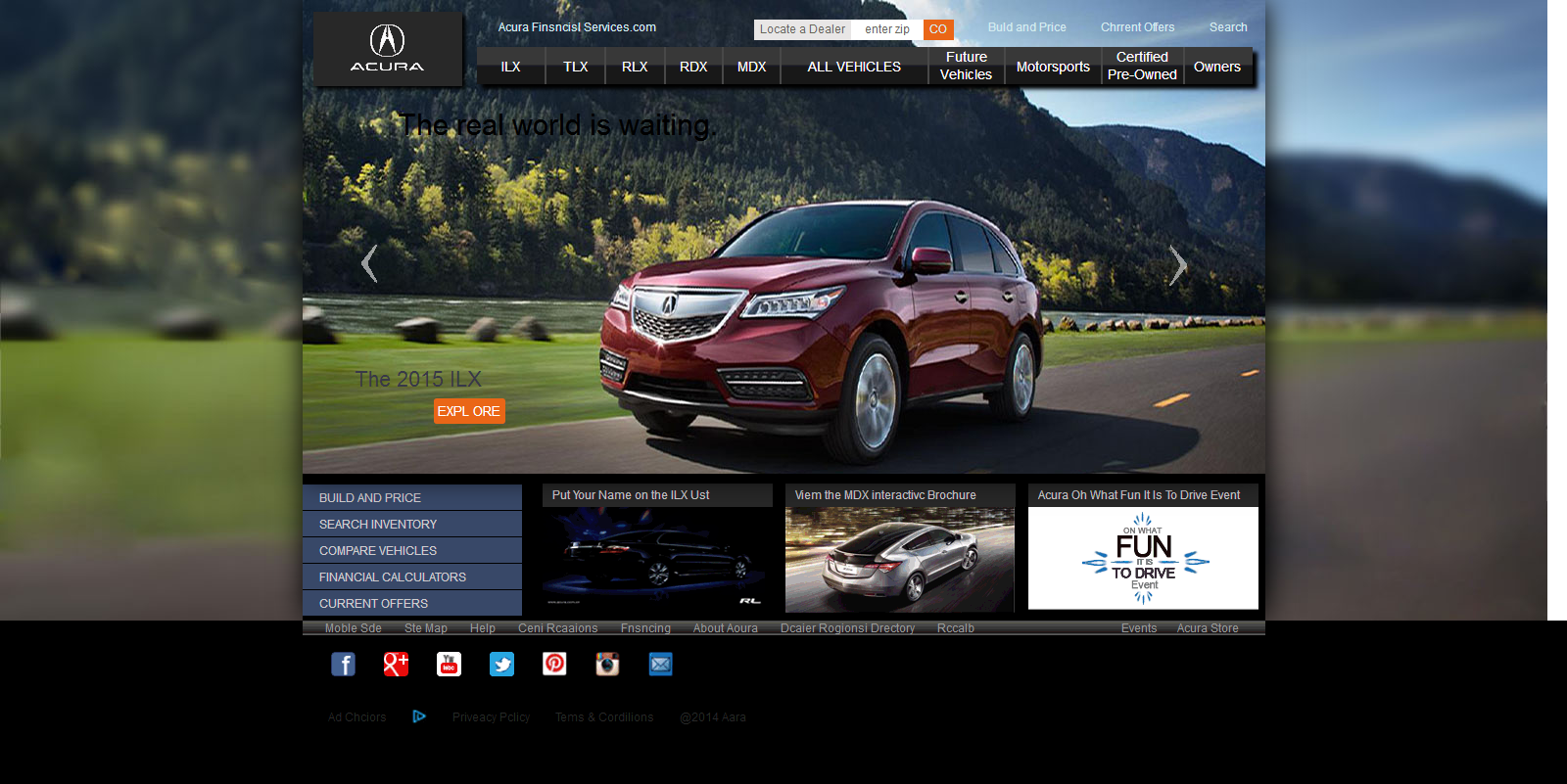This screenshot has height=784, width=1567.
Task: Click the Search link in the header
Action: [x=1228, y=27]
